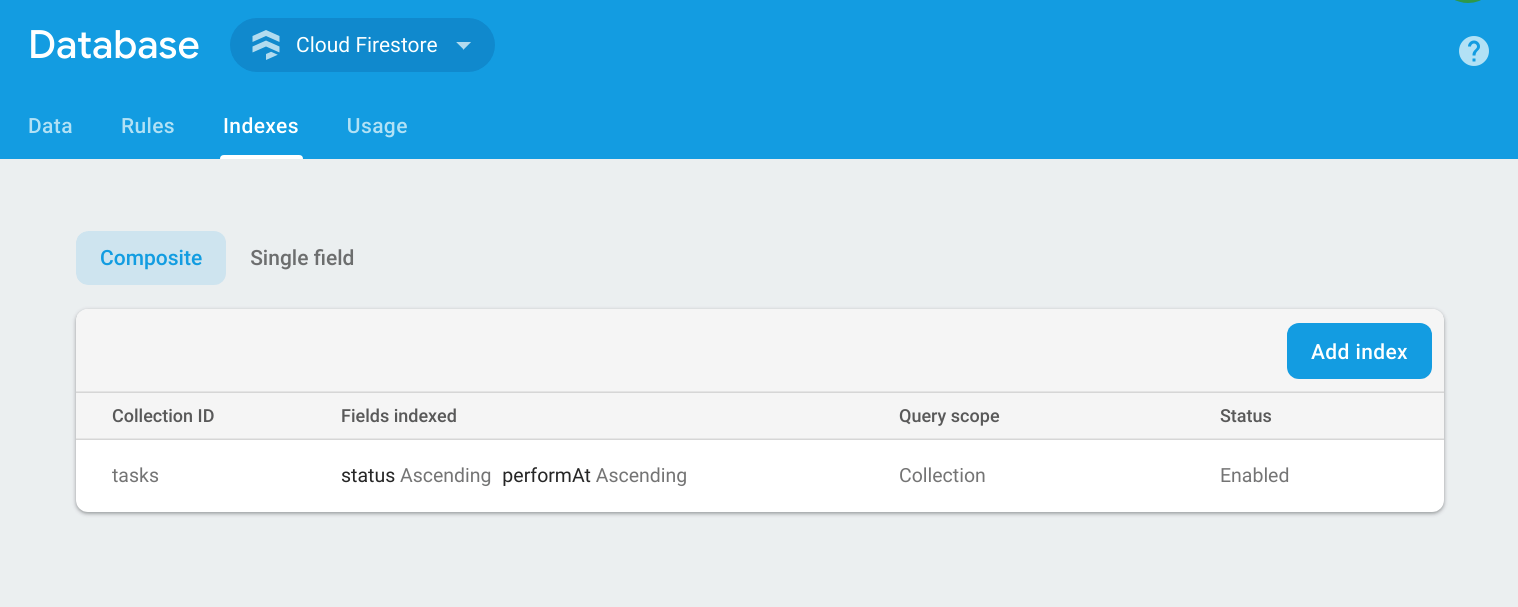
Task: Click the Collection query scope cell
Action: tap(942, 475)
